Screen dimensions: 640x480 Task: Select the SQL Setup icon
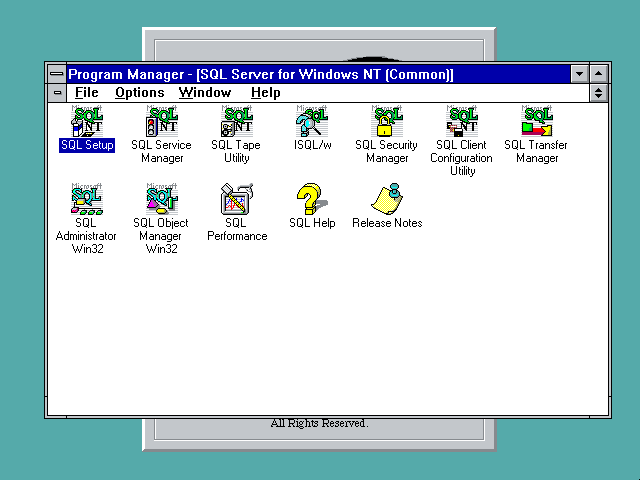pos(87,121)
